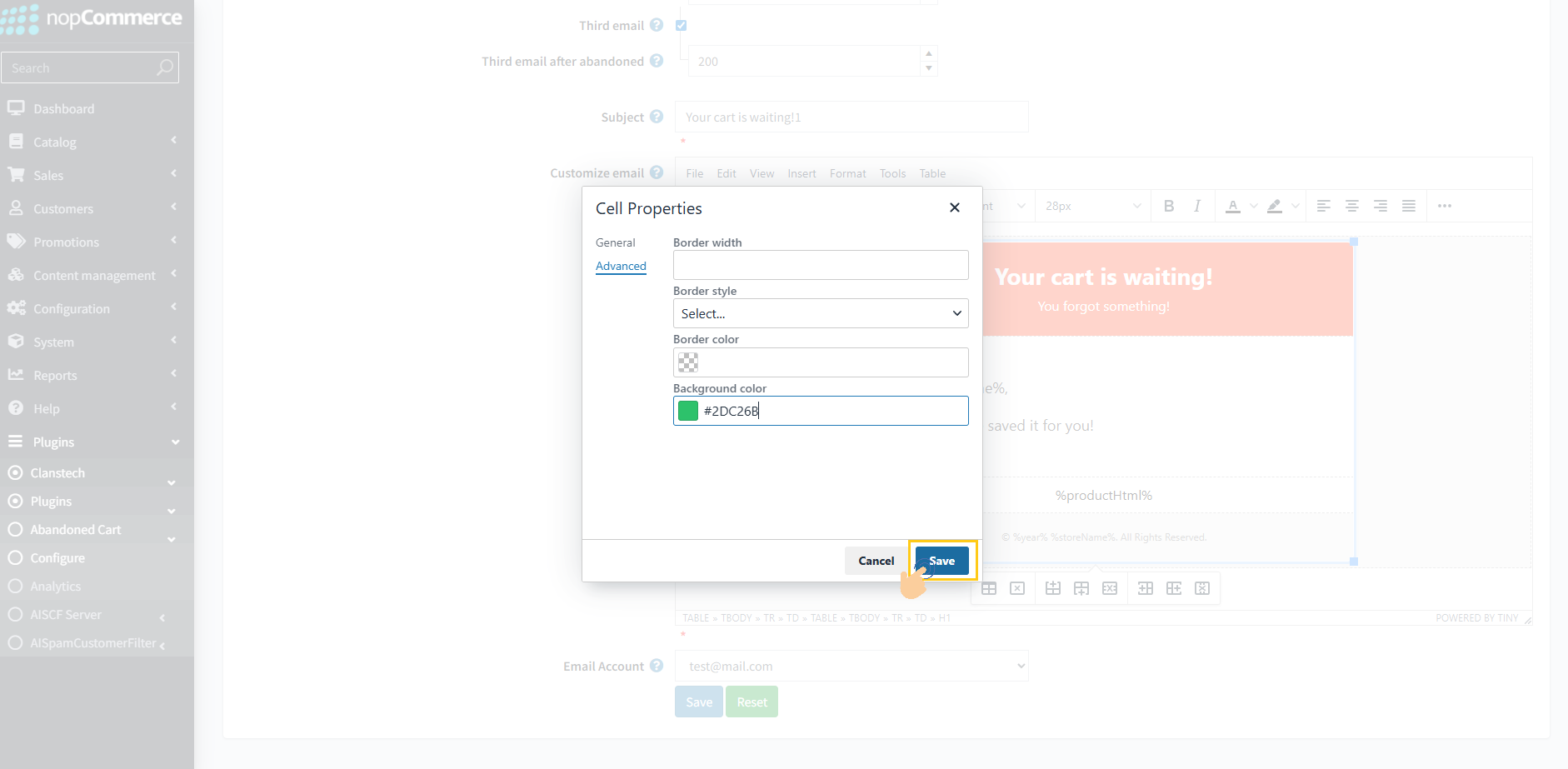Click the delete table icon

click(1017, 588)
